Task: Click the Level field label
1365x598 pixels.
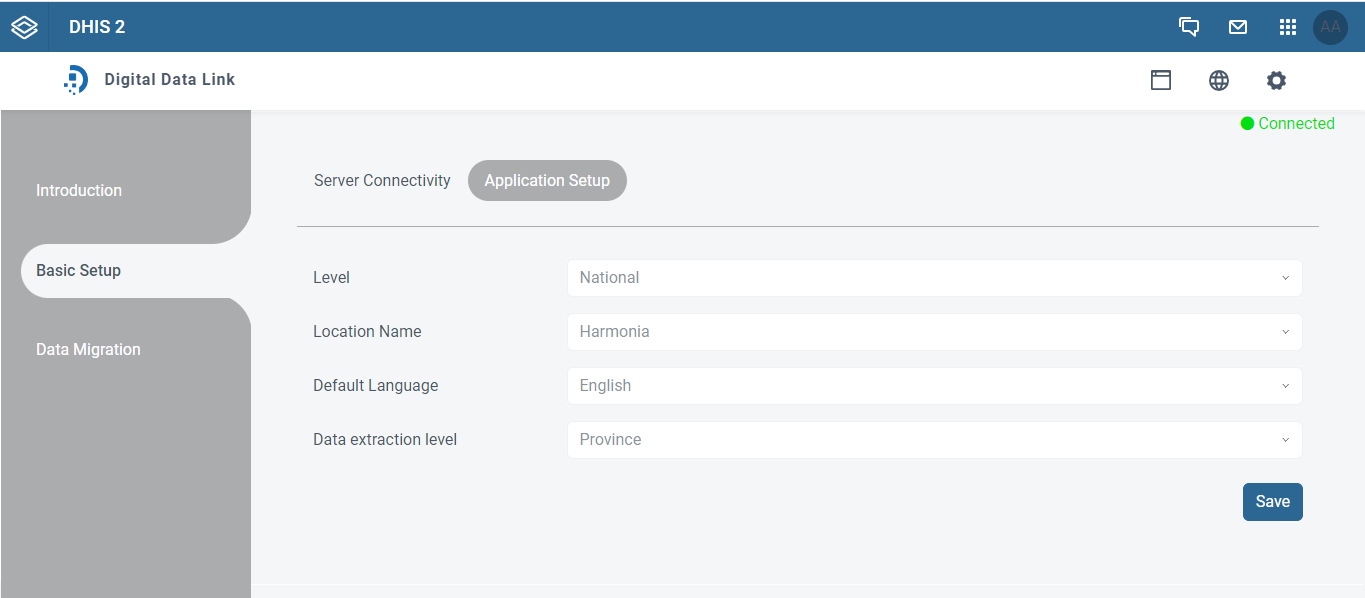Action: click(x=331, y=278)
